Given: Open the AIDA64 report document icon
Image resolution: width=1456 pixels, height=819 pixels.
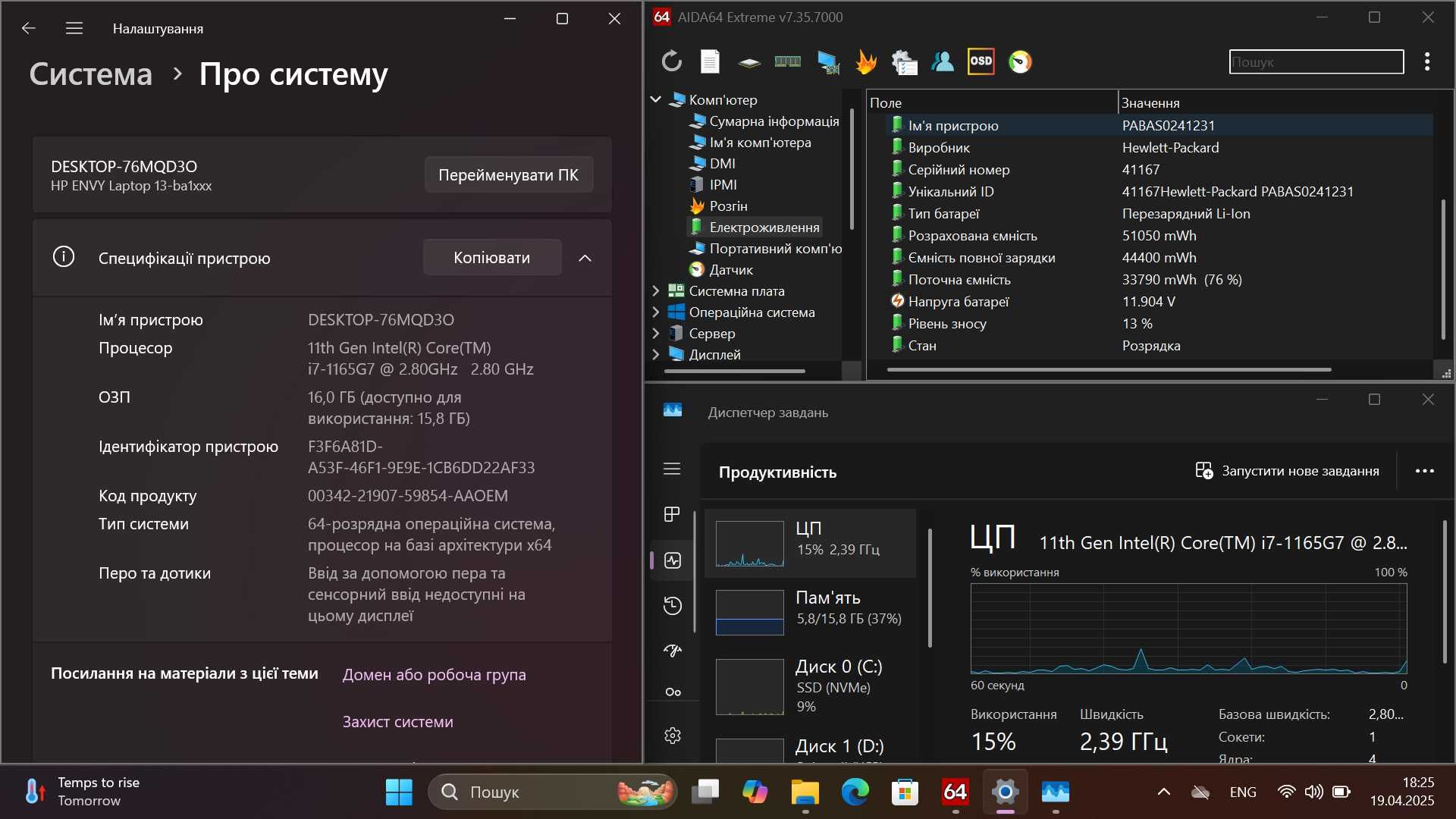Looking at the screenshot, I should (x=710, y=61).
